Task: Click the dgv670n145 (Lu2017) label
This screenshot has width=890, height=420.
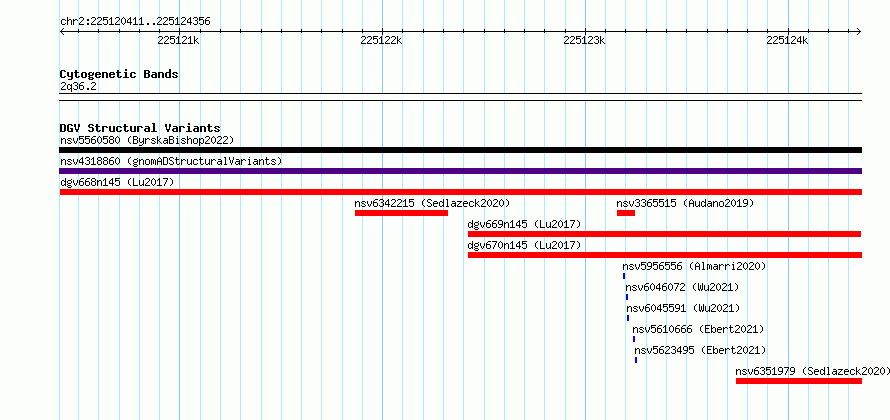Action: [x=524, y=245]
